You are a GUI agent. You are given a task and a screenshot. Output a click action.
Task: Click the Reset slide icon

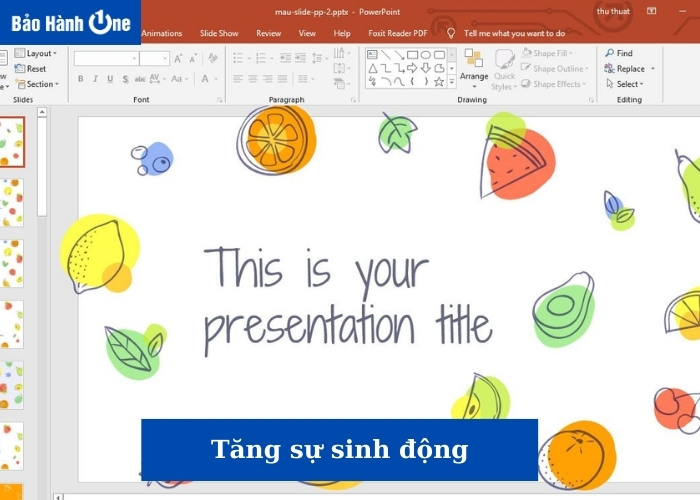tap(20, 69)
